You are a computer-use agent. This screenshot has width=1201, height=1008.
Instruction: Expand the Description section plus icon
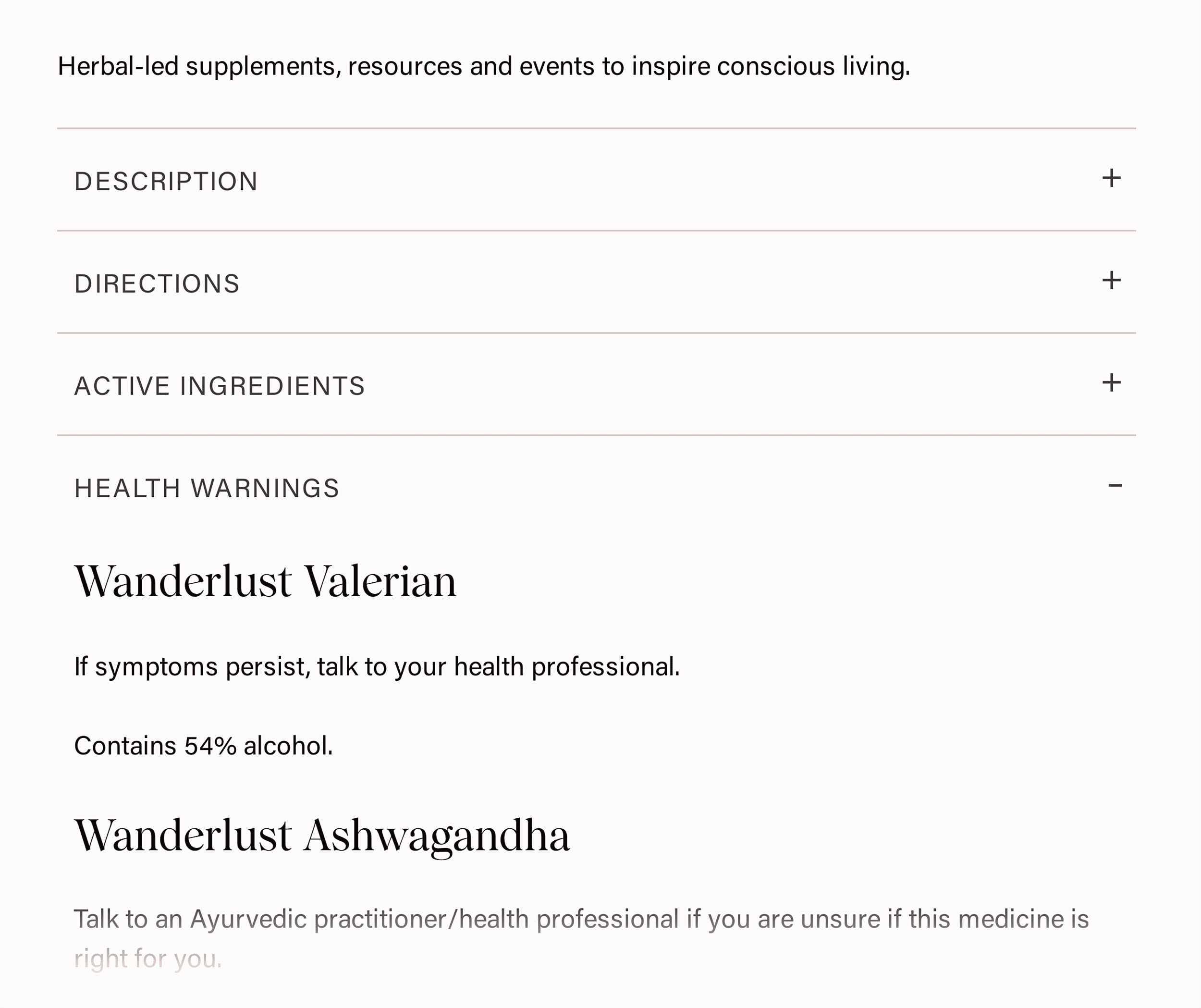tap(1111, 178)
